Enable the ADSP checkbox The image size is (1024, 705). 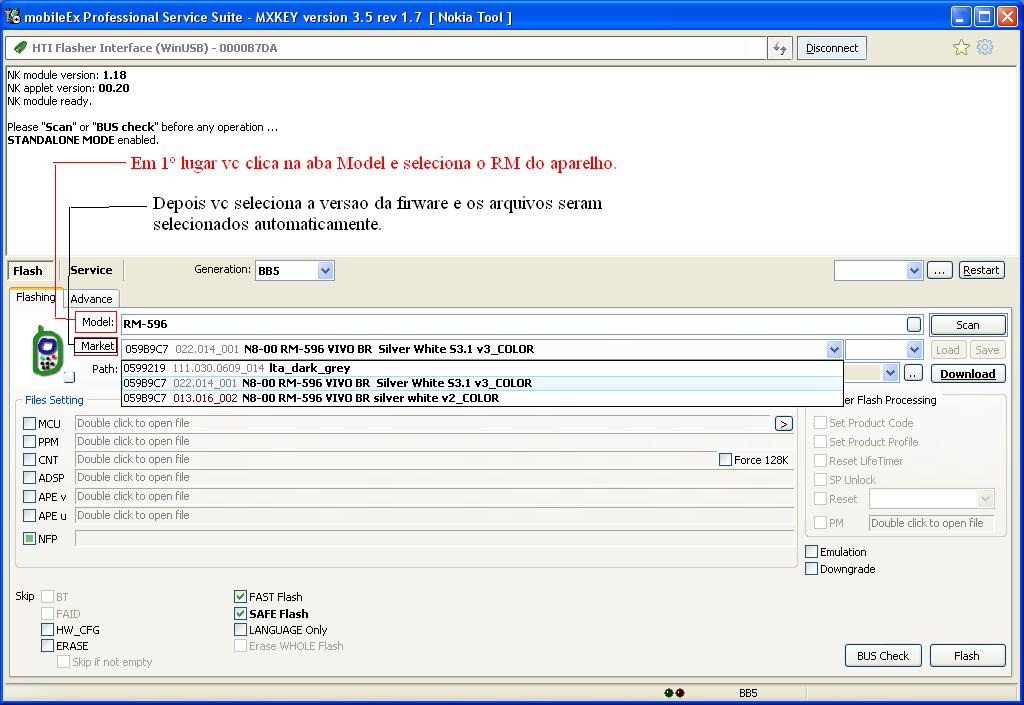(29, 478)
